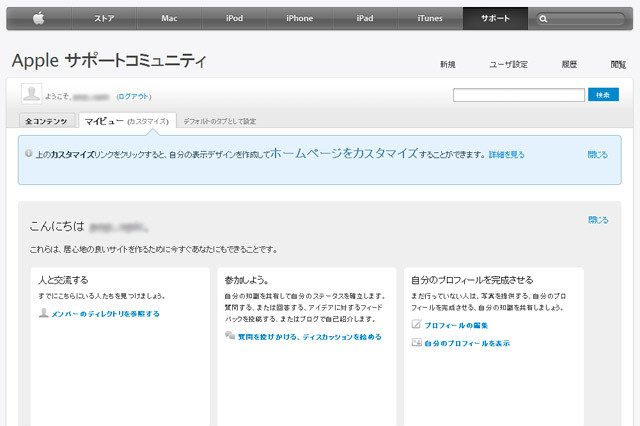Select the マイビュー tab

point(104,121)
